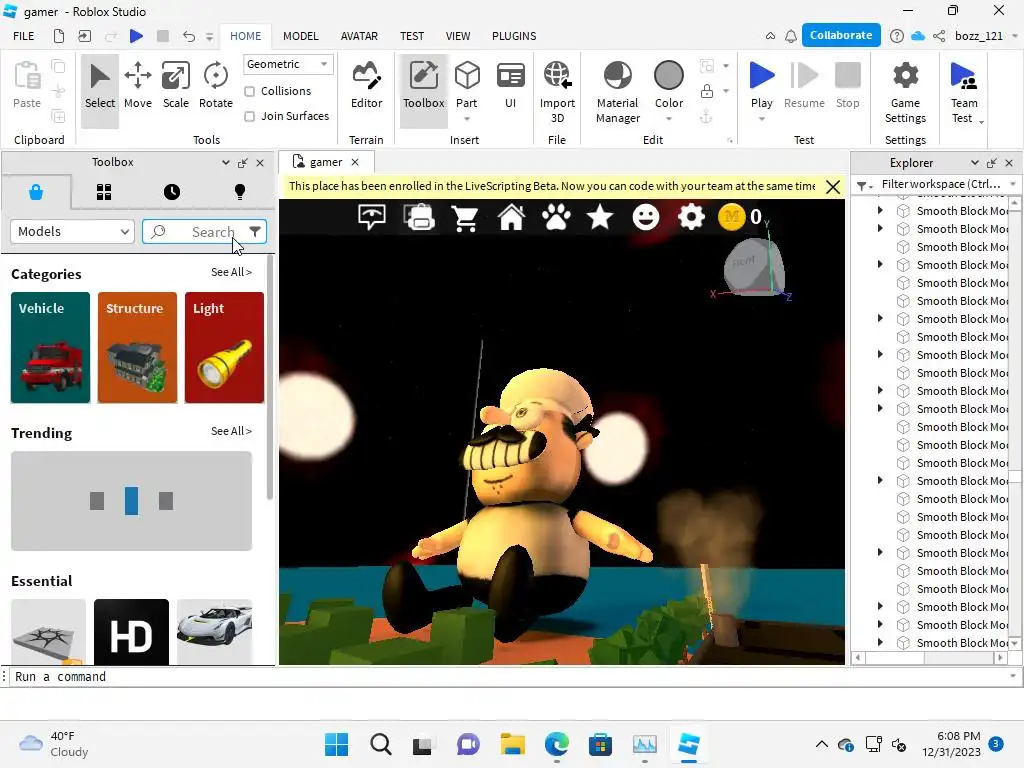
Task: Open the Explorer panel options chevron
Action: pos(974,163)
